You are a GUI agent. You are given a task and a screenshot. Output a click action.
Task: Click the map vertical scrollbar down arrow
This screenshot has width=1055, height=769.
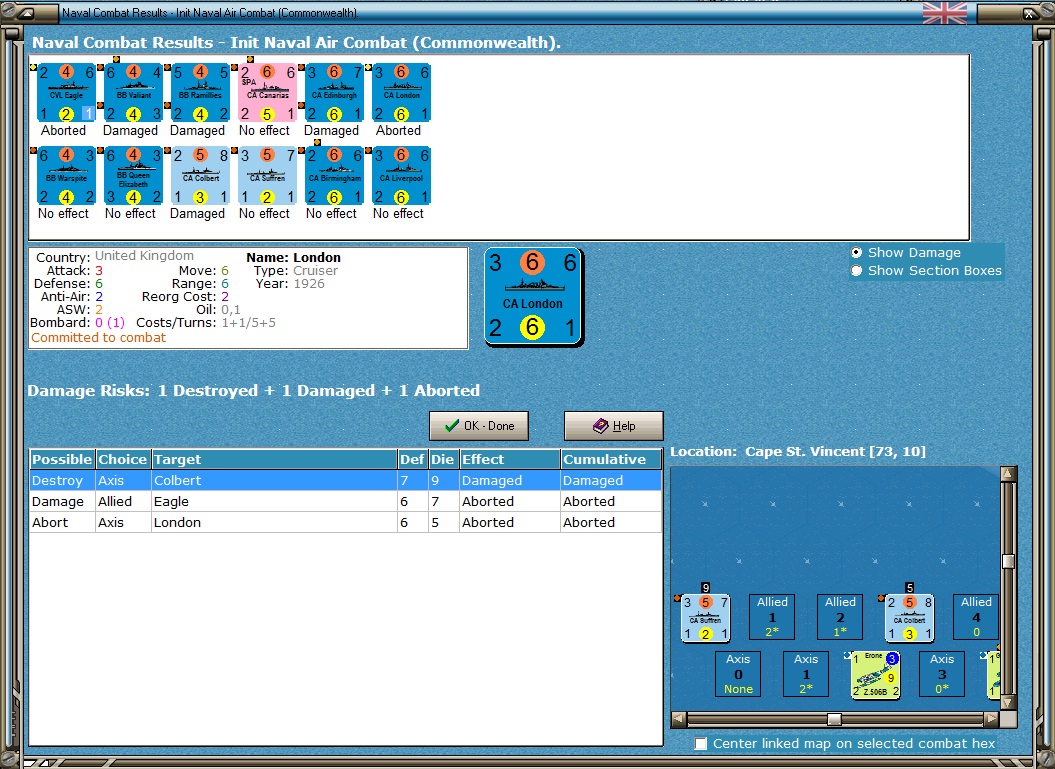point(1008,702)
